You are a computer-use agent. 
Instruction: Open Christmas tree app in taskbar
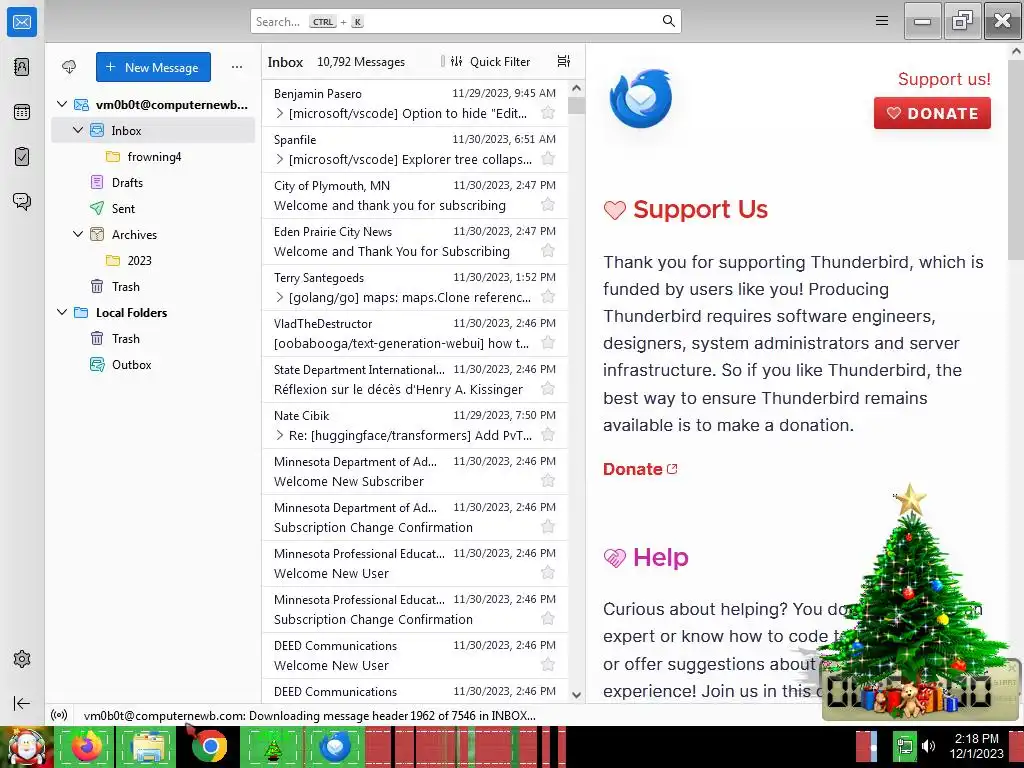tap(272, 746)
